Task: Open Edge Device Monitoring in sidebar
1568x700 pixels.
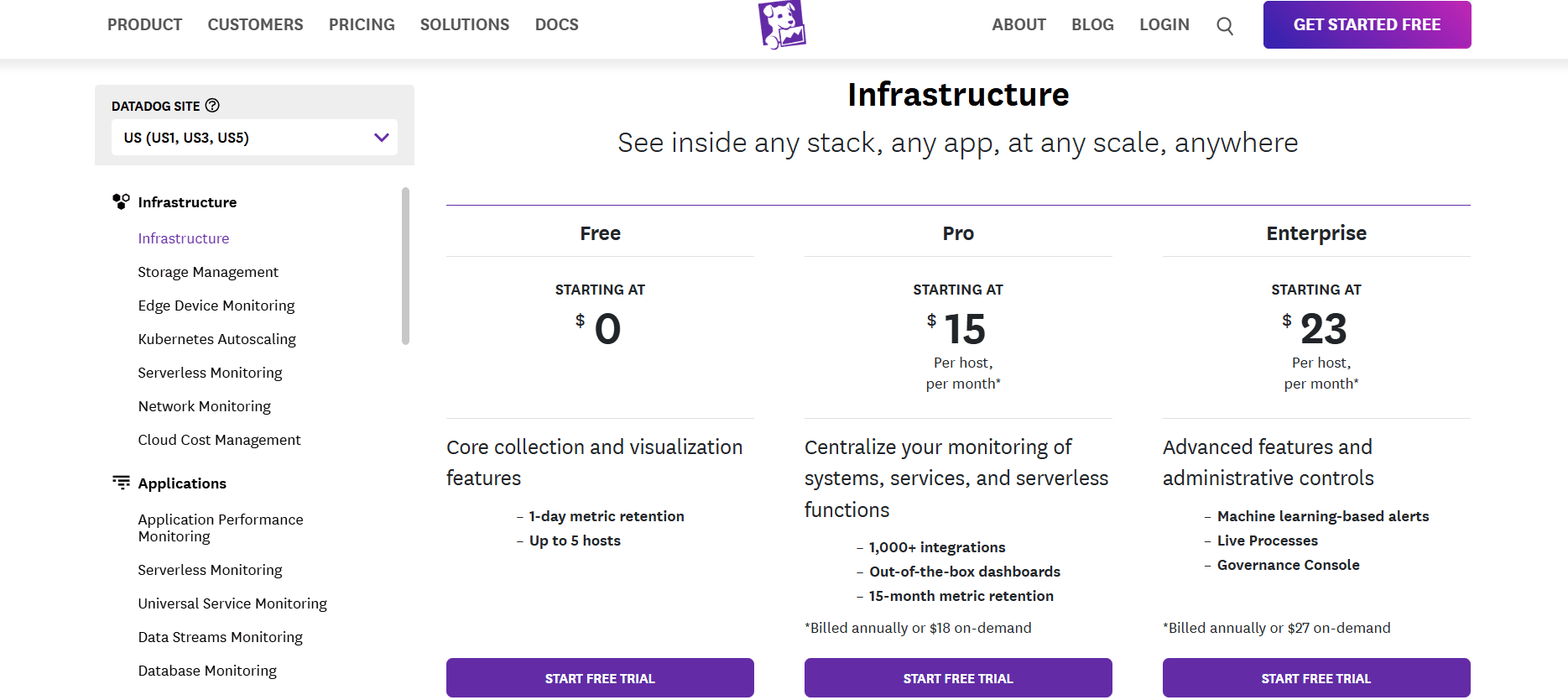Action: coord(216,306)
